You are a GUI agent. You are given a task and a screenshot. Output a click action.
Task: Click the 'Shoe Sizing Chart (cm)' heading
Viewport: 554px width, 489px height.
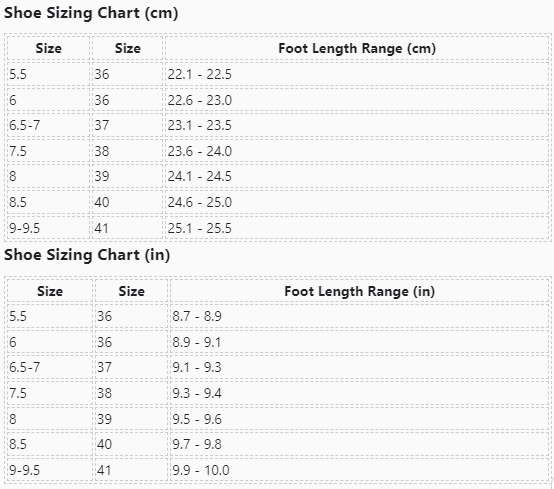point(91,13)
